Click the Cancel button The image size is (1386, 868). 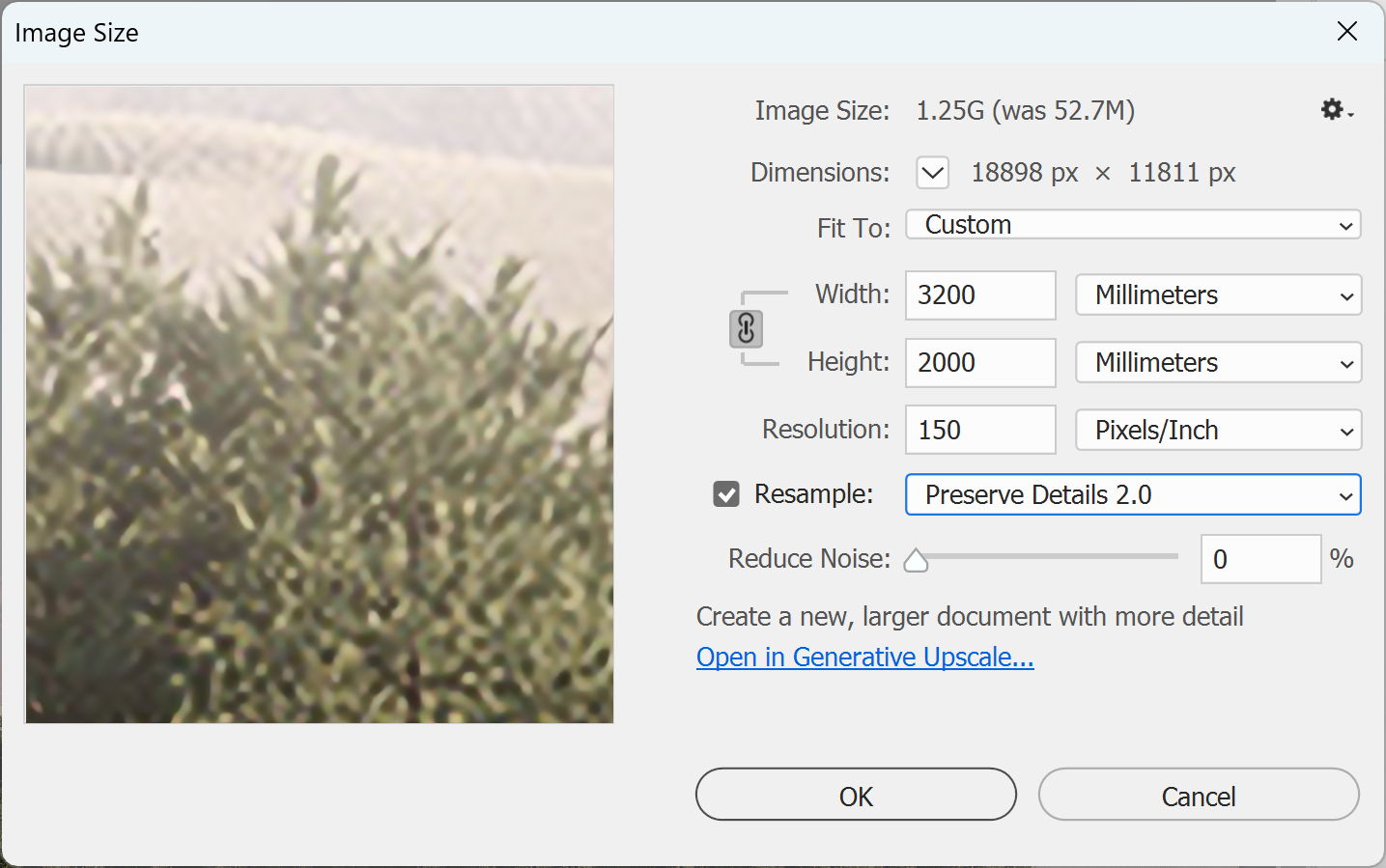point(1199,795)
